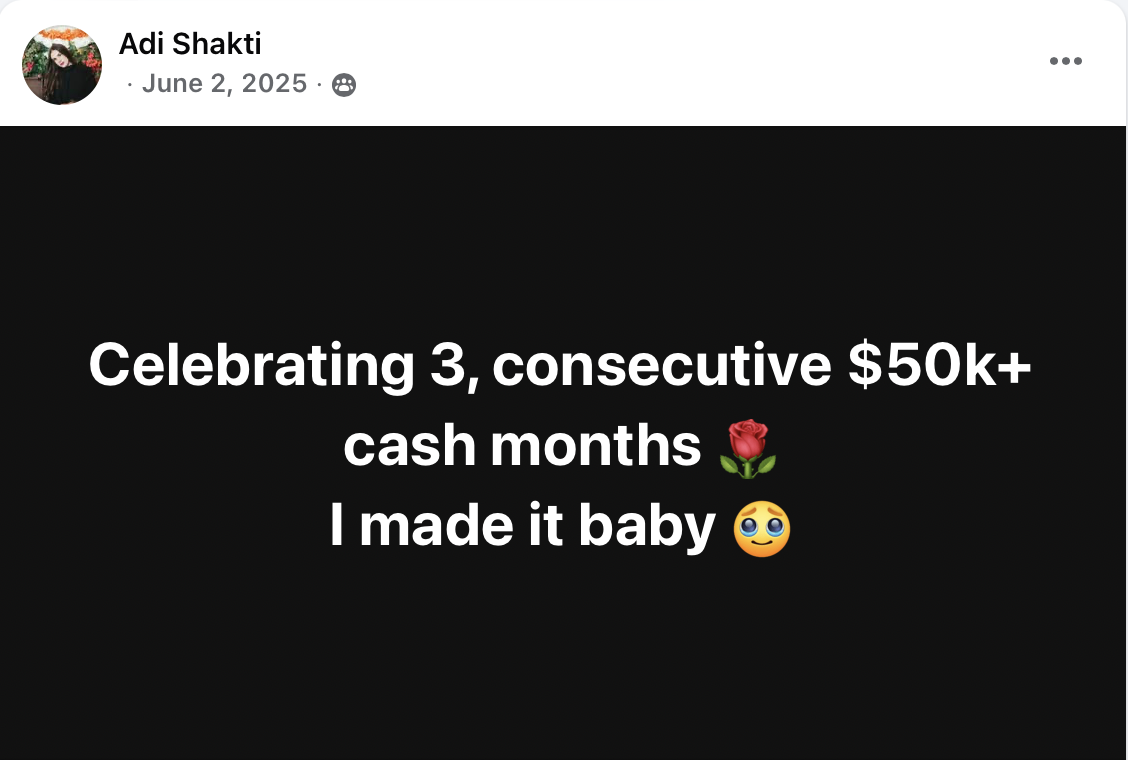Click the word "baby" in the post

click(x=646, y=529)
